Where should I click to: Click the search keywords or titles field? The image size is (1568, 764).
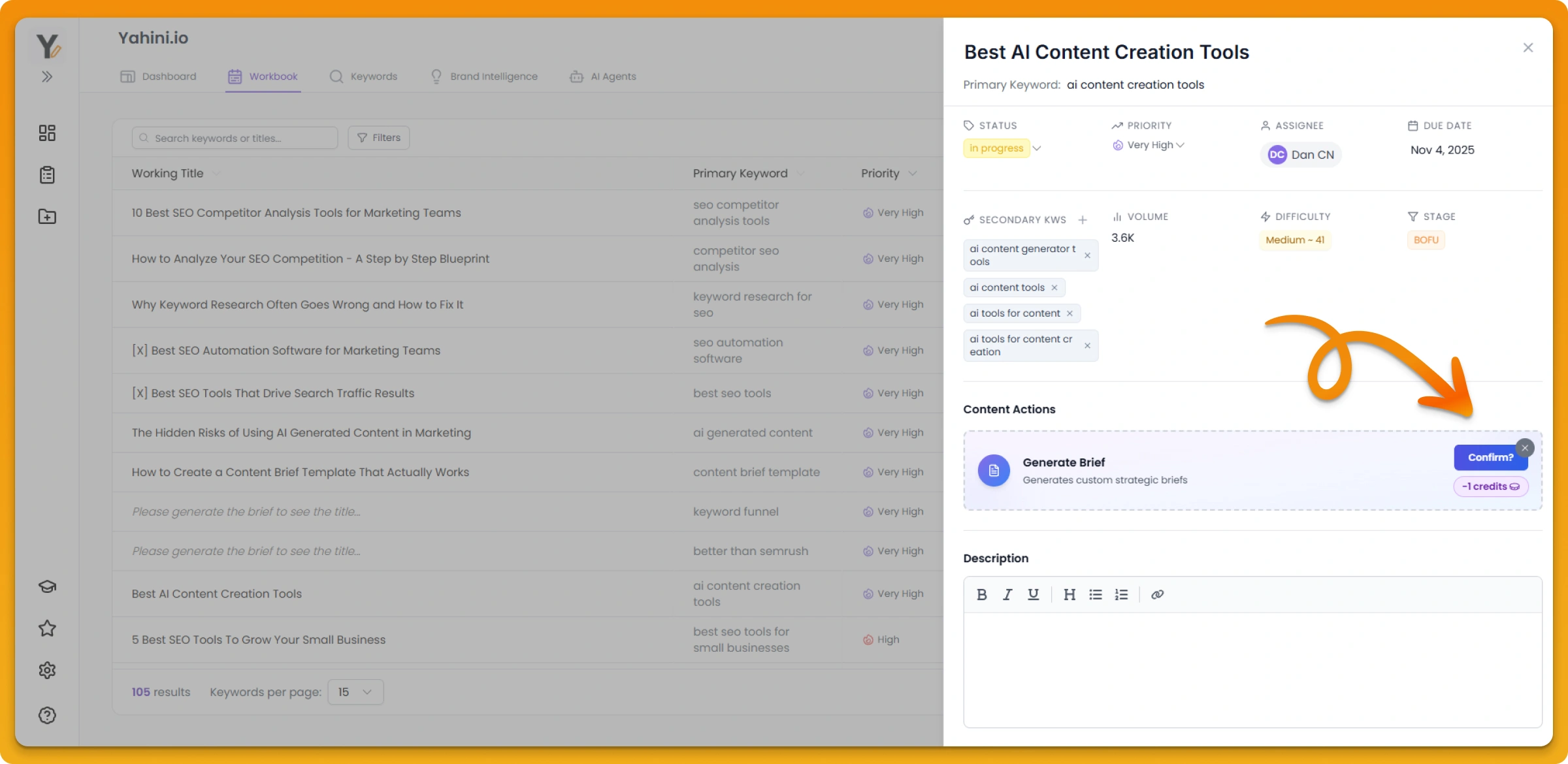point(235,138)
